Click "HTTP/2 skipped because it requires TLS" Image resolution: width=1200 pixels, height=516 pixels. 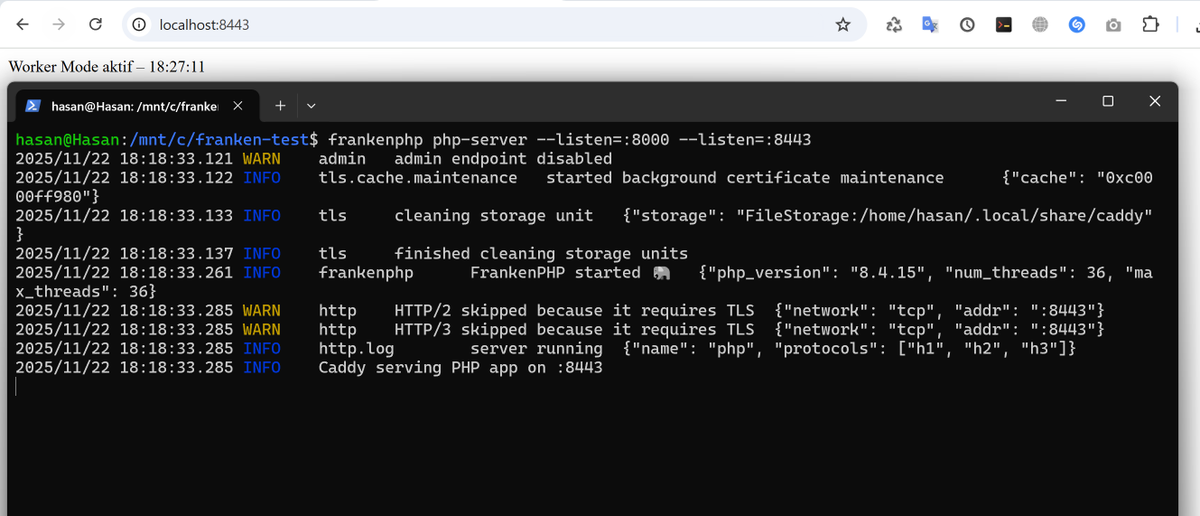coord(574,310)
